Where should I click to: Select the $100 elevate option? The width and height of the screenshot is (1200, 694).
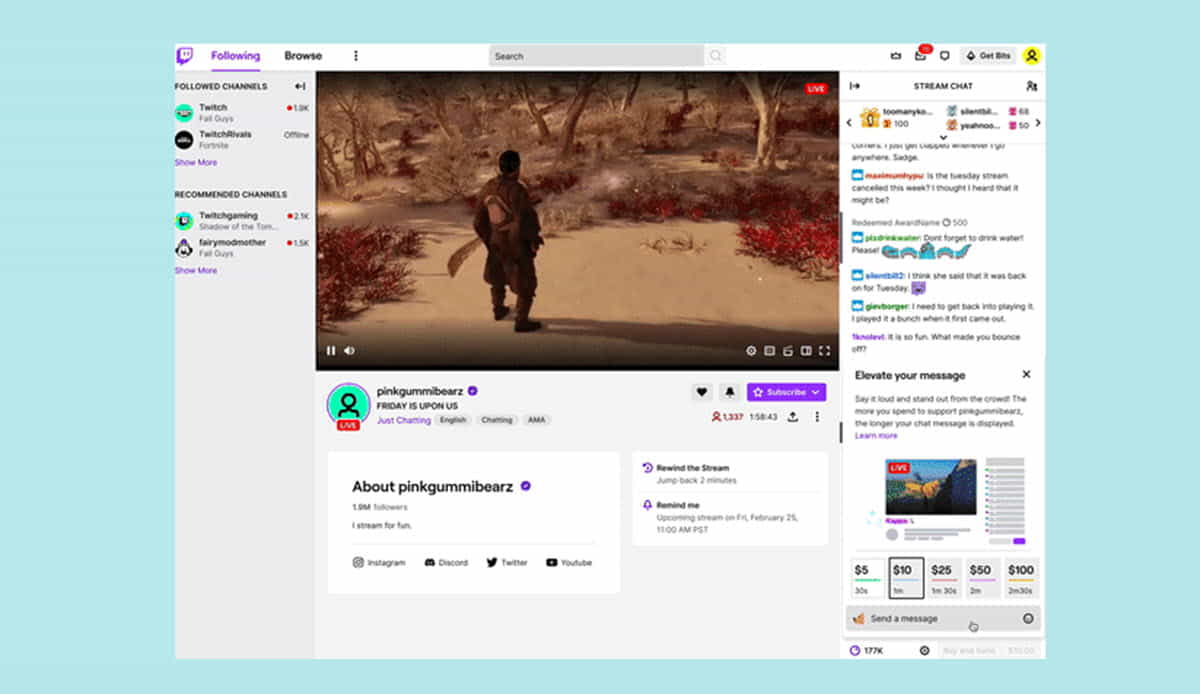coord(1021,578)
